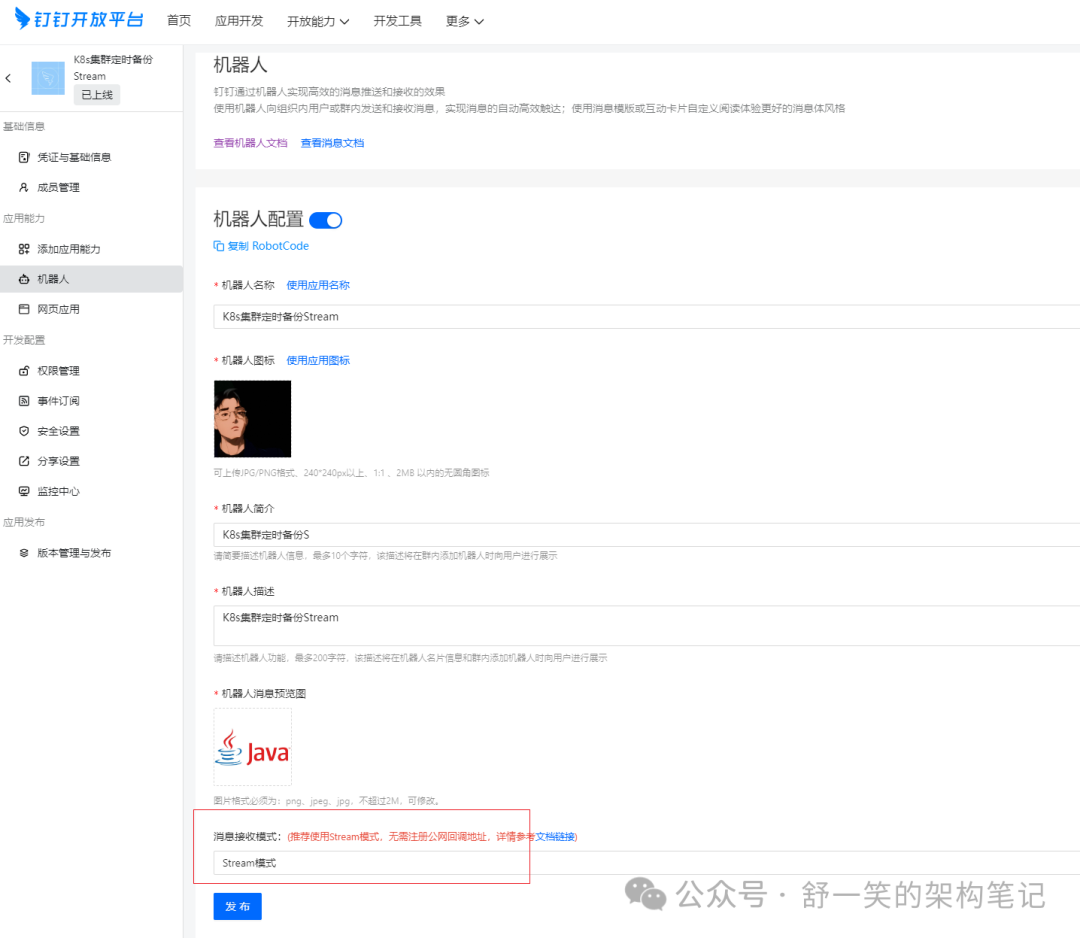Click the K8s app avatar in sidebar
Screen dimensions: 1080x938
48,78
